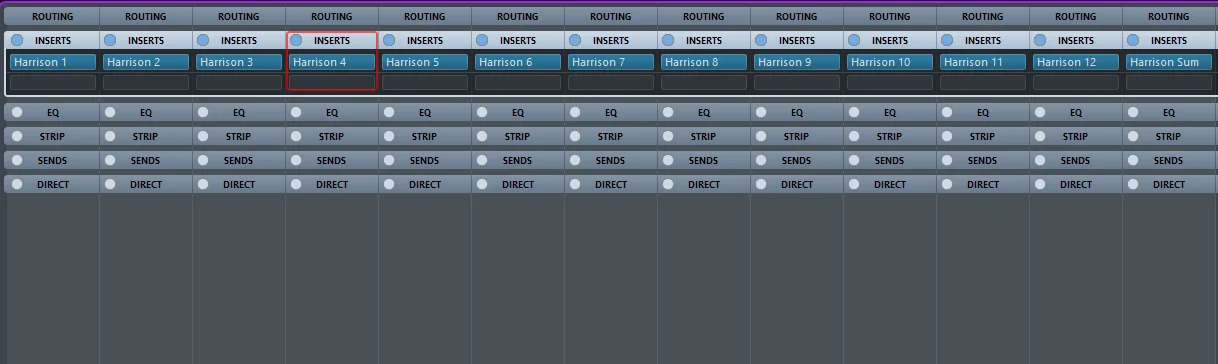Image resolution: width=1218 pixels, height=364 pixels.
Task: Click the INSERTS header of the Harrison 8 channel
Action: (x=704, y=40)
